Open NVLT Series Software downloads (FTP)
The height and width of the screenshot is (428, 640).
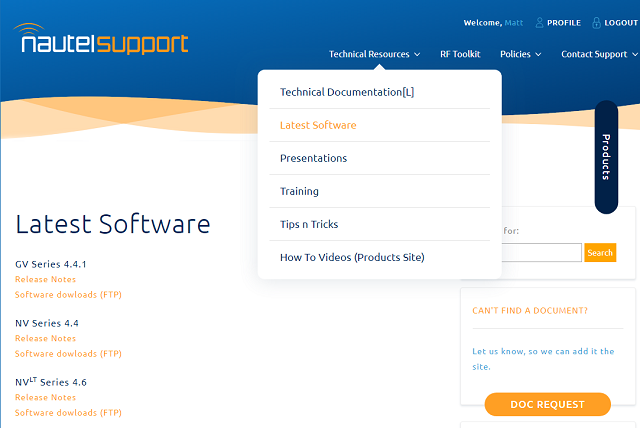[69, 412]
